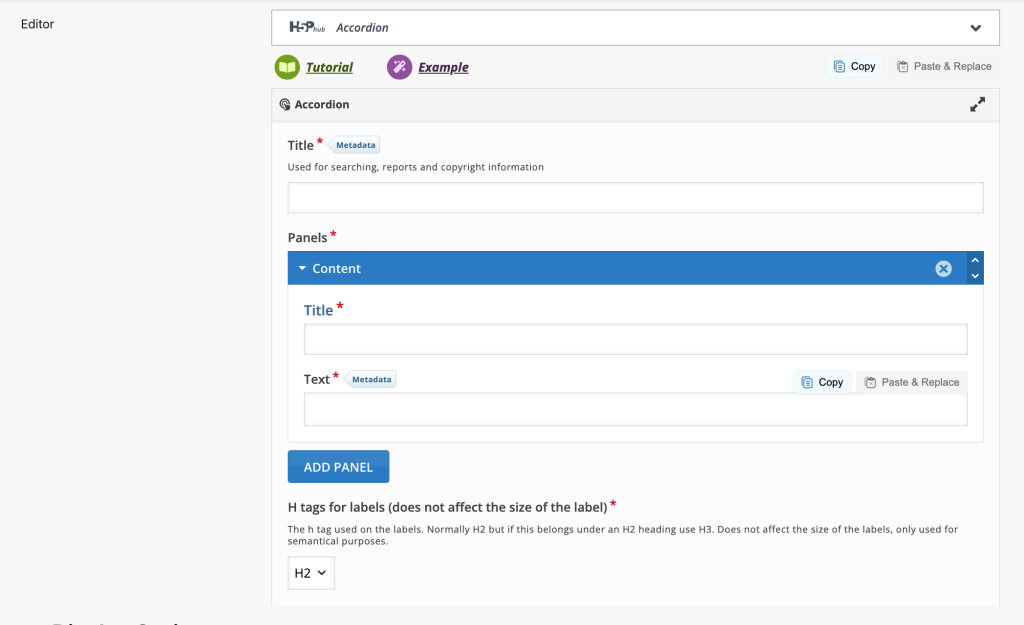Click the ADD PANEL button

pyautogui.click(x=338, y=467)
